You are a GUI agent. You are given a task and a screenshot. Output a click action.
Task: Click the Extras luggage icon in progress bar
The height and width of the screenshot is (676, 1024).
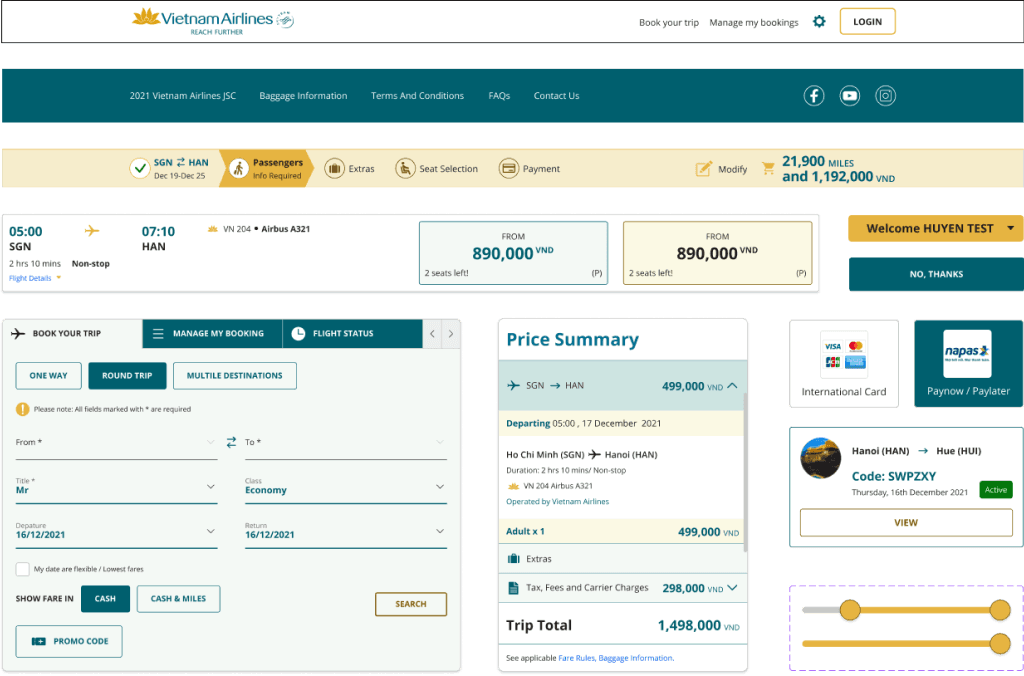(x=334, y=169)
